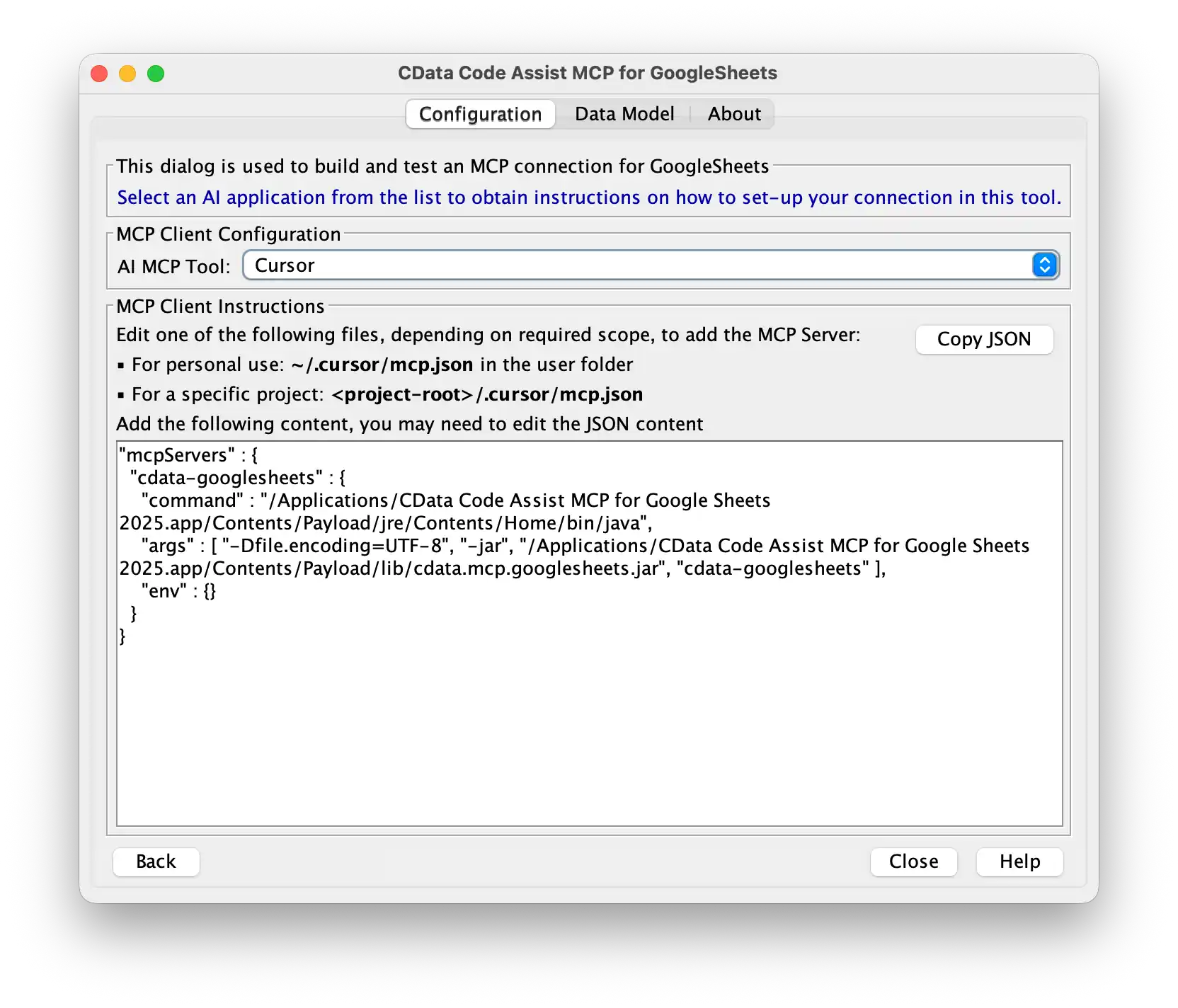Click the Copy JSON button

(x=984, y=339)
